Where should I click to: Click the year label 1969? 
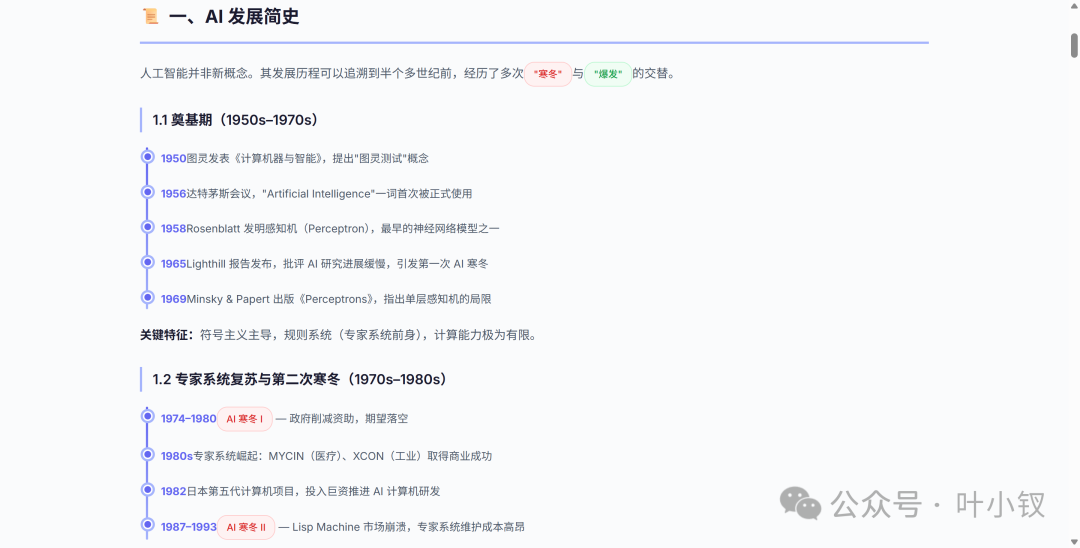[174, 299]
